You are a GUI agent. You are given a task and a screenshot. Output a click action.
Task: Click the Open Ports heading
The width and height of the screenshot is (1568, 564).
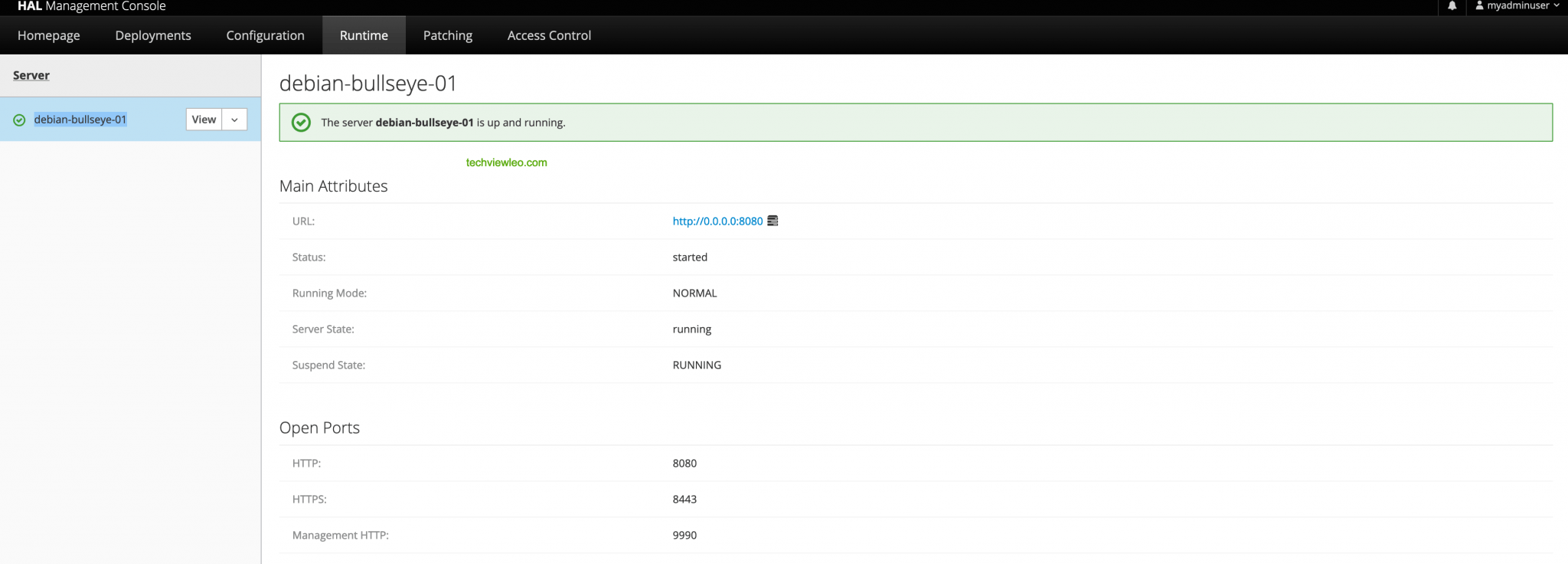pos(319,428)
